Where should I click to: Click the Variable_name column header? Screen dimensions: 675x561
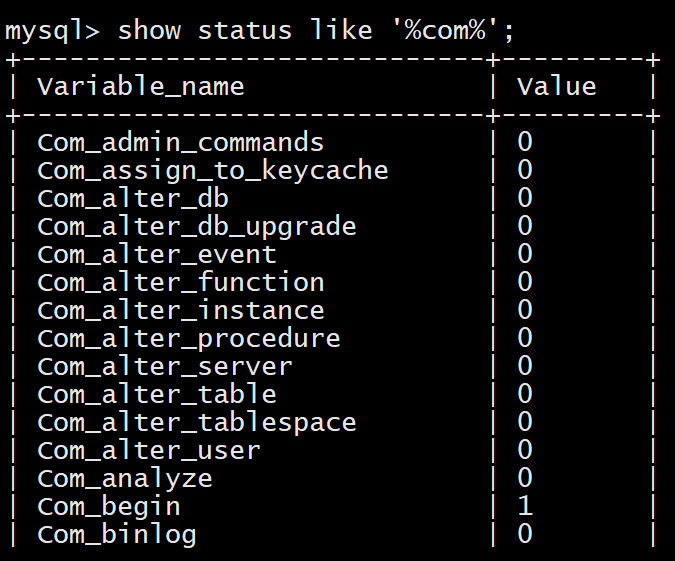(x=140, y=86)
